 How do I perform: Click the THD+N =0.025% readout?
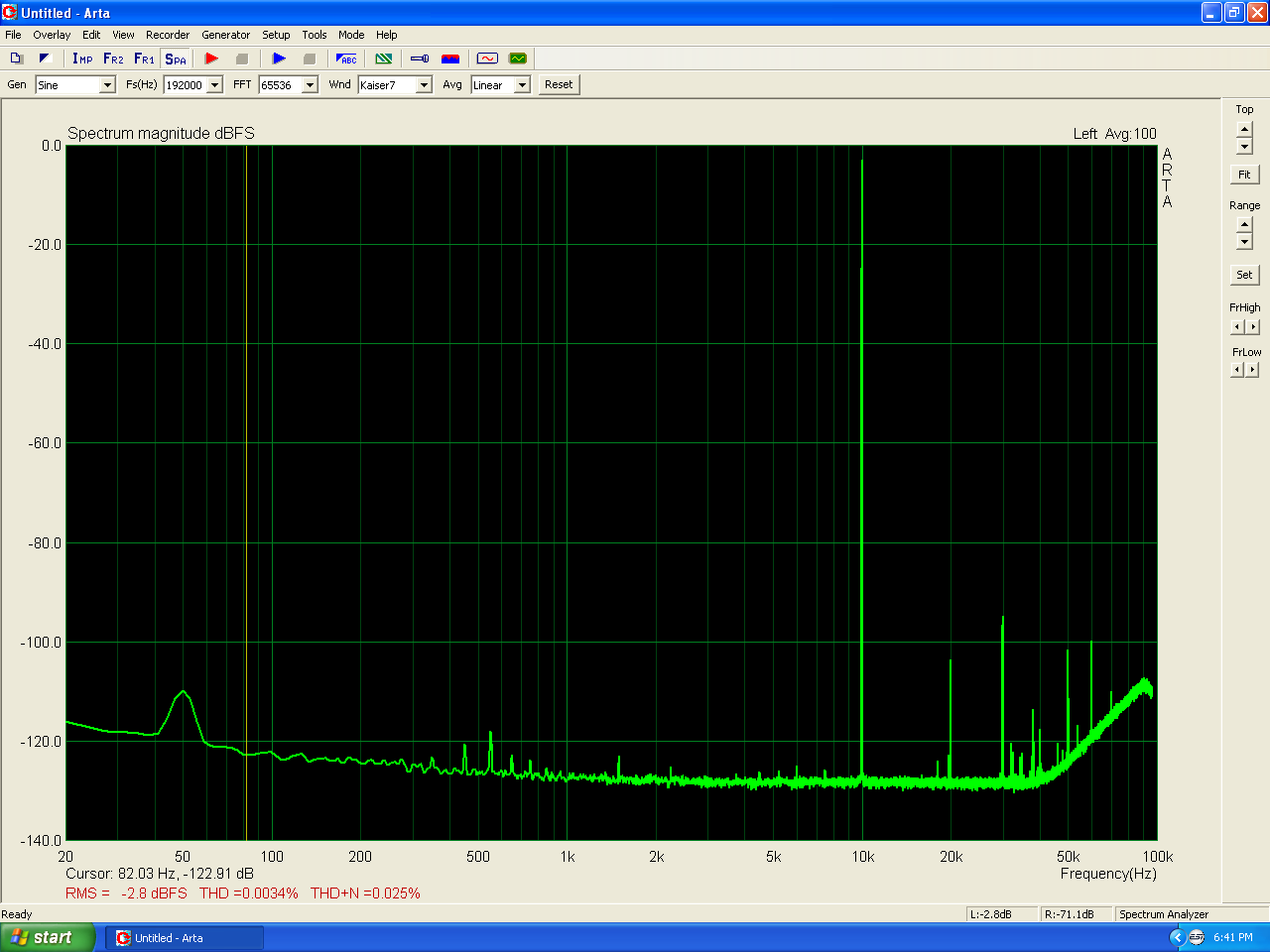coord(365,893)
